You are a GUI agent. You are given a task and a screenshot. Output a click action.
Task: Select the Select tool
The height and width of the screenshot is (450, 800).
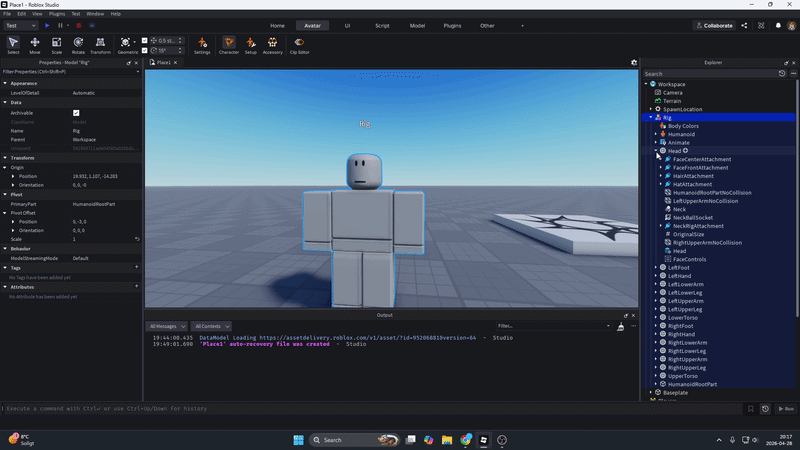(13, 45)
